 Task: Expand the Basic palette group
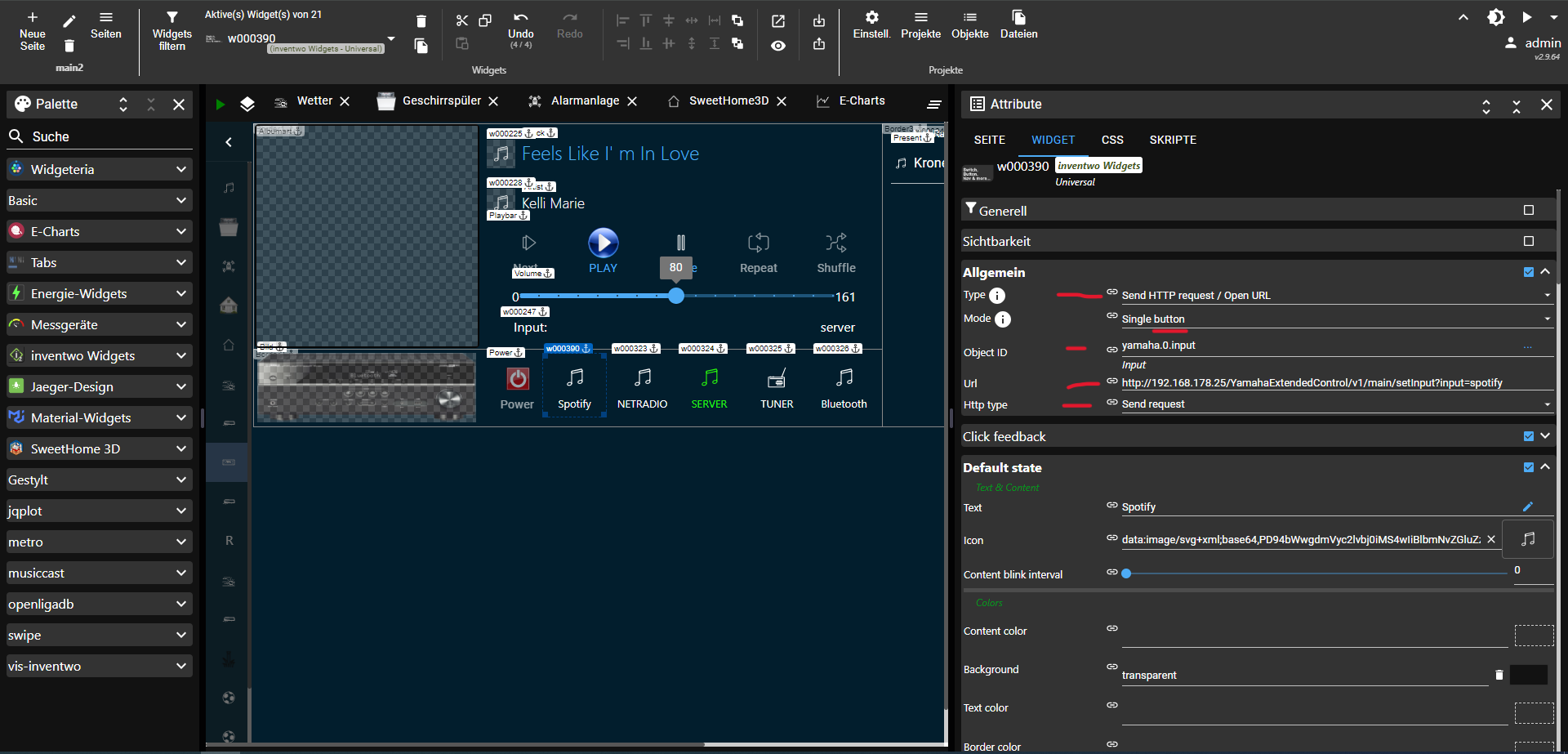coord(100,200)
